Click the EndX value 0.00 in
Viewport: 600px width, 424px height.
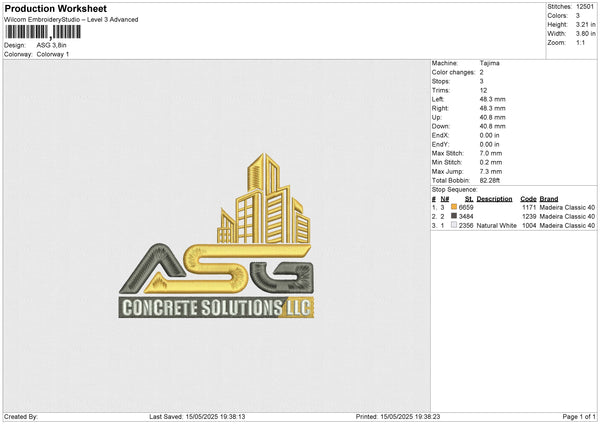tap(489, 135)
